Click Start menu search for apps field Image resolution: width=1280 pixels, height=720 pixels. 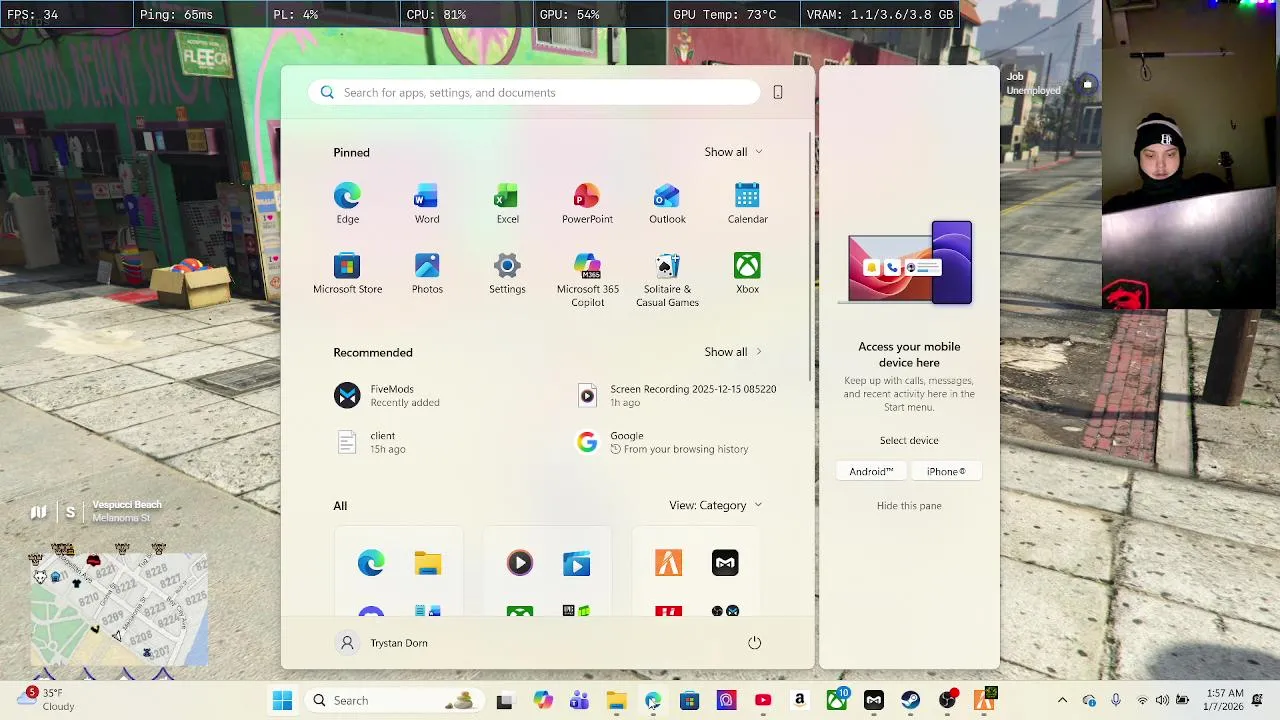coord(534,92)
